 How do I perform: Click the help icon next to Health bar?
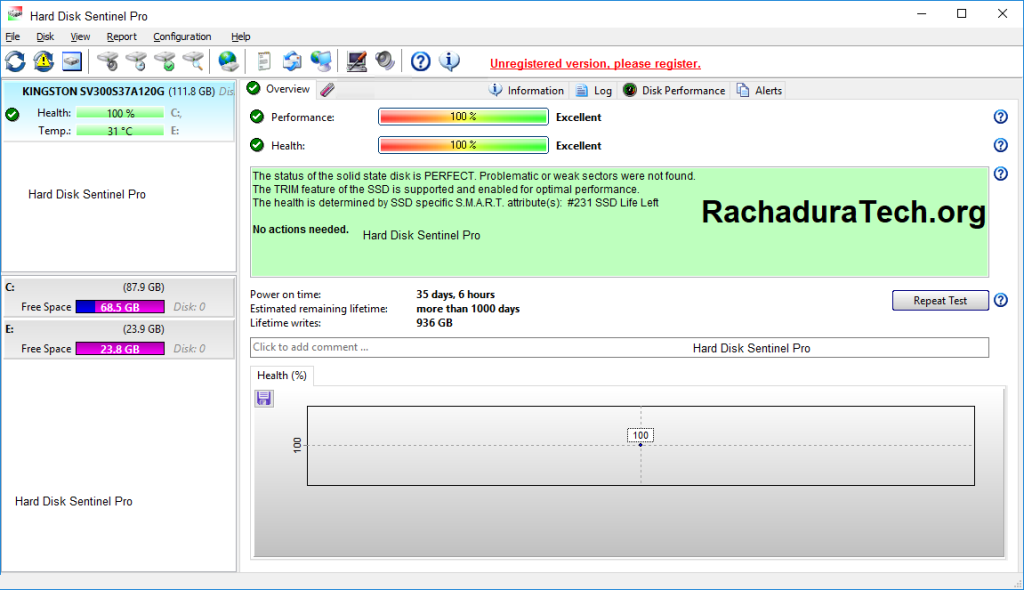point(1000,145)
